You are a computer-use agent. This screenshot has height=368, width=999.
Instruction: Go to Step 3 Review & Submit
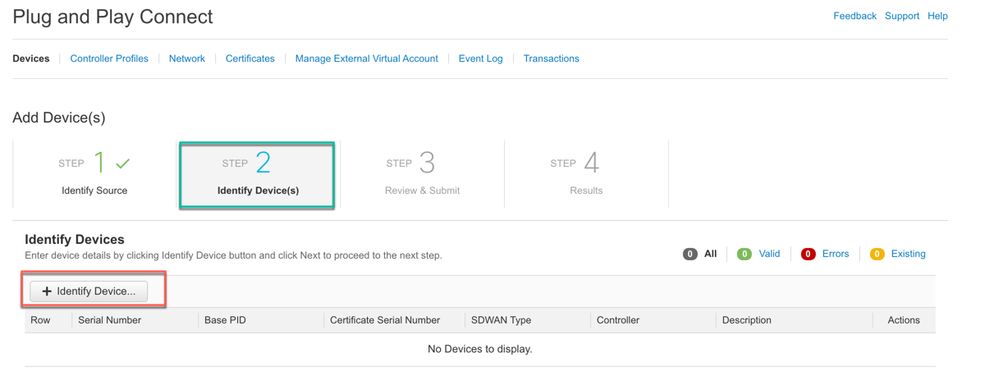[x=422, y=174]
